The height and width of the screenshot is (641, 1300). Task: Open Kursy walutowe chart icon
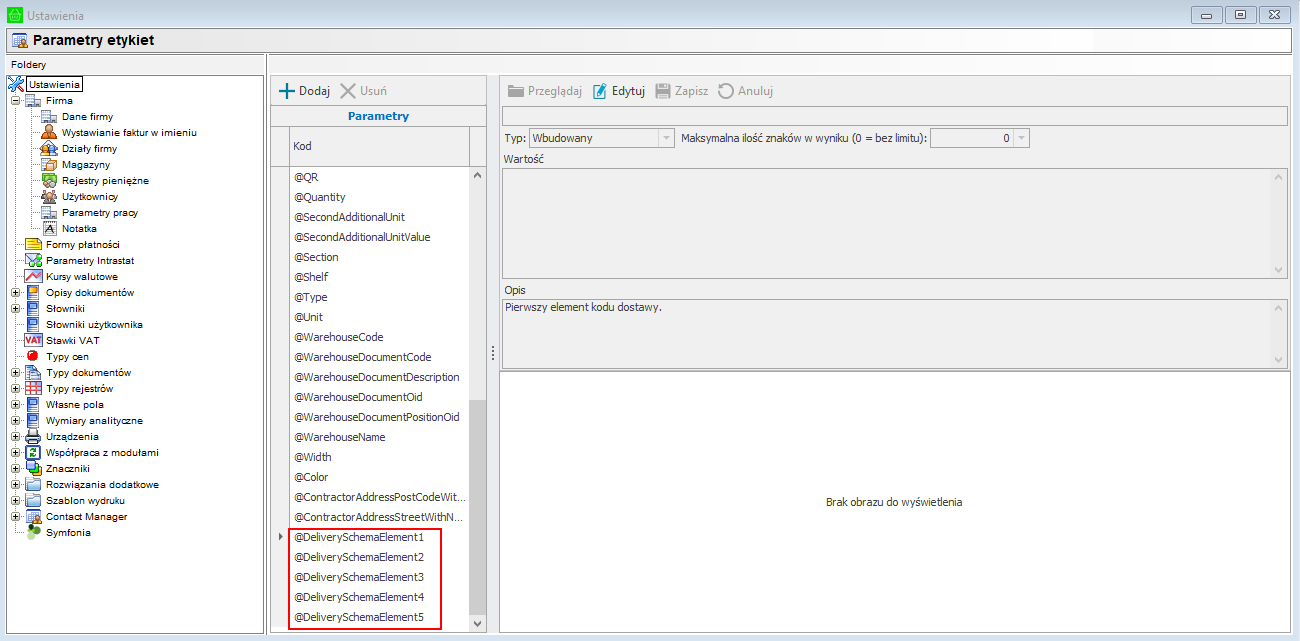[x=33, y=277]
